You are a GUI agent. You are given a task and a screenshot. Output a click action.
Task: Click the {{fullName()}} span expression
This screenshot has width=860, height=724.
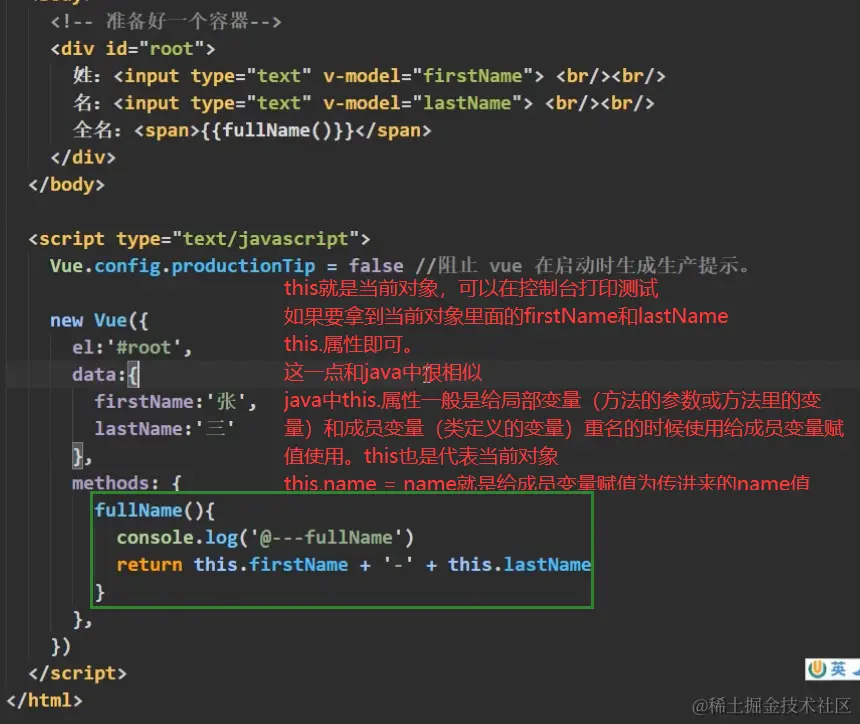[x=278, y=131]
